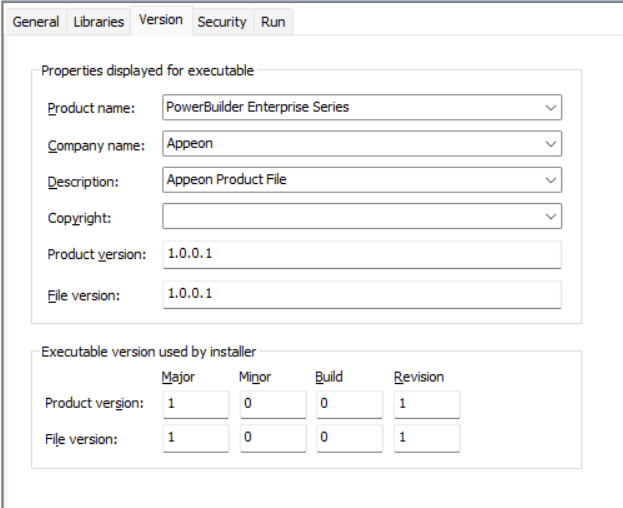Select the Version tab
The width and height of the screenshot is (623, 508).
click(x=160, y=20)
